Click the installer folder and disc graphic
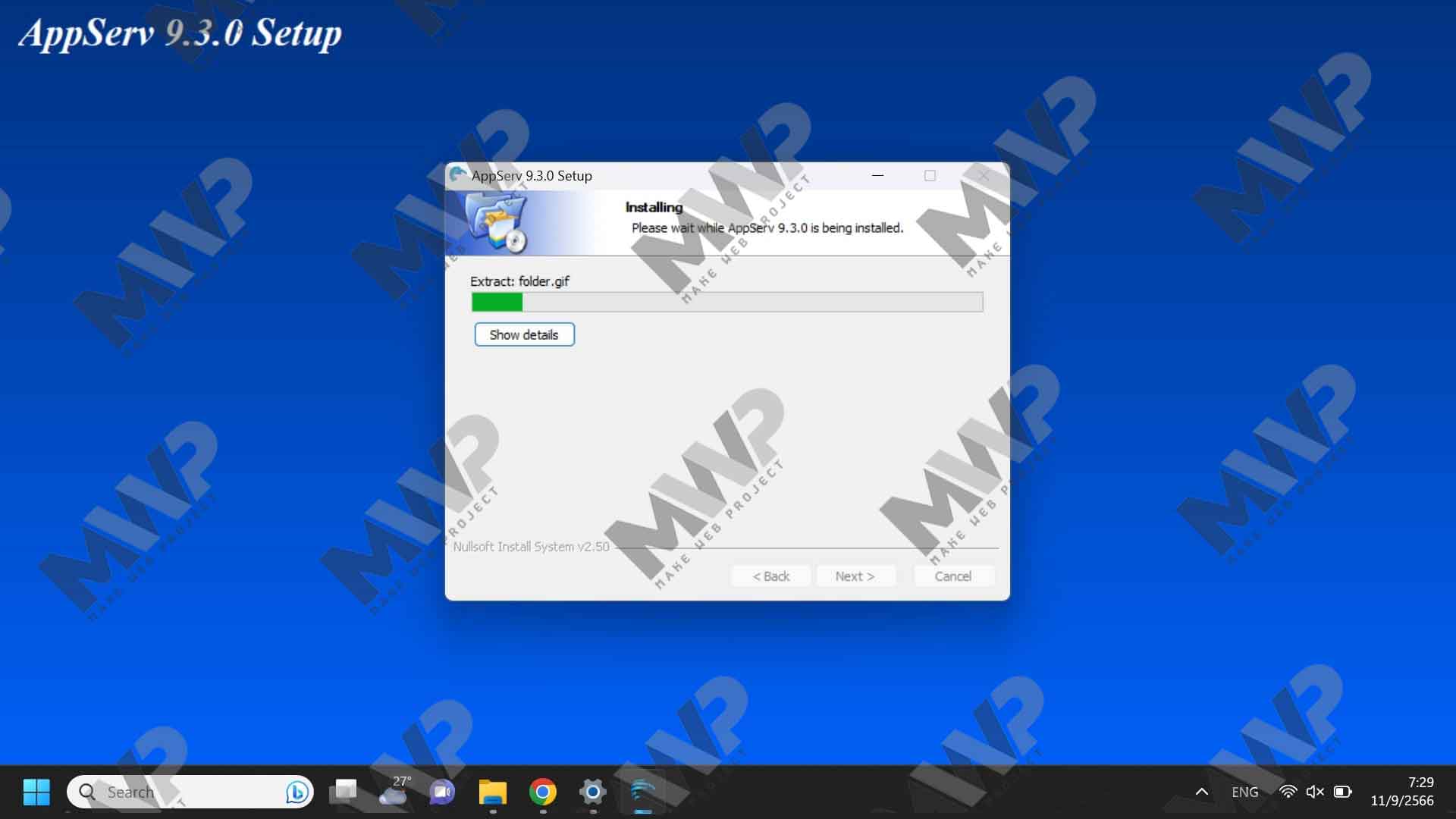1456x819 pixels. 497,222
